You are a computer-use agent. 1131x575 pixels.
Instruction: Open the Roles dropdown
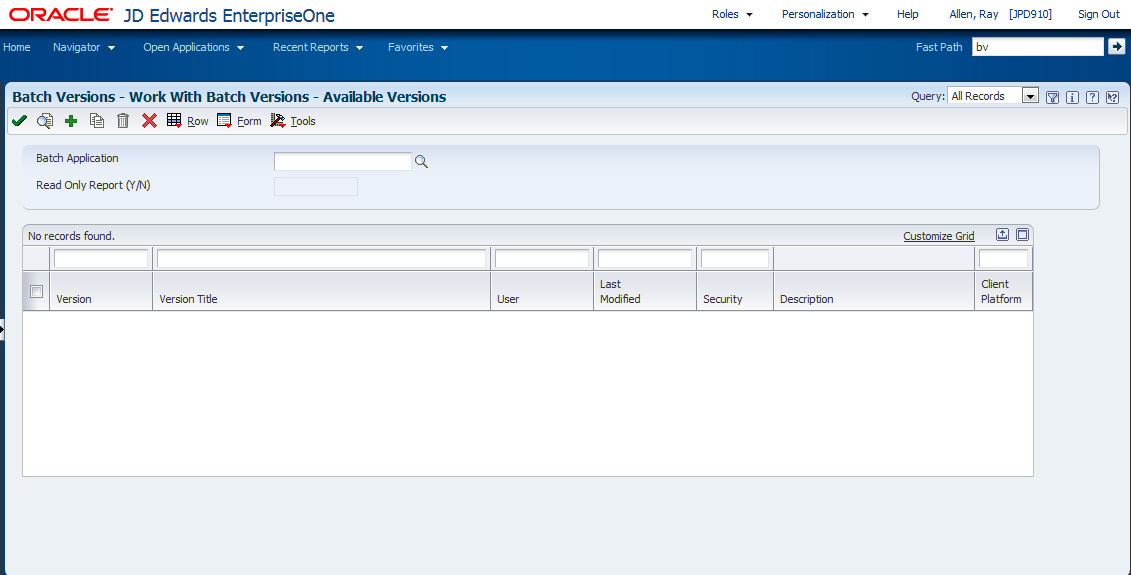click(732, 14)
